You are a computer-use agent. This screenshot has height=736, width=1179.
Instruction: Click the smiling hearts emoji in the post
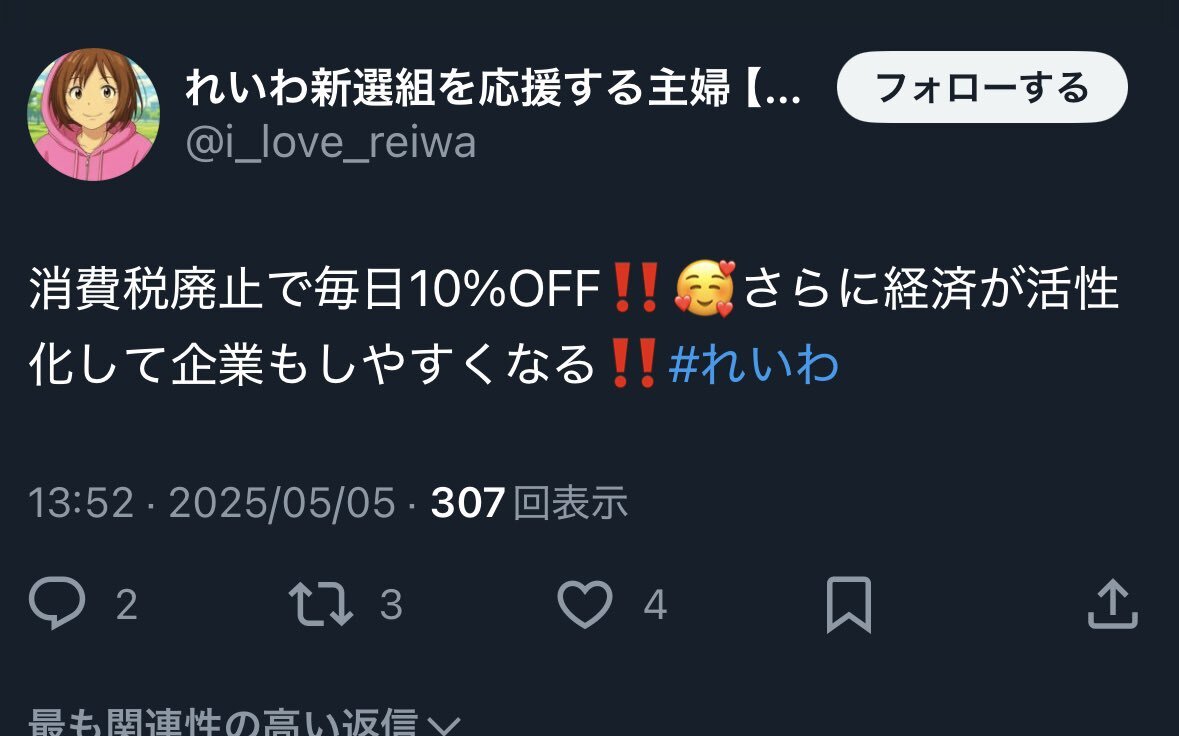(x=704, y=288)
